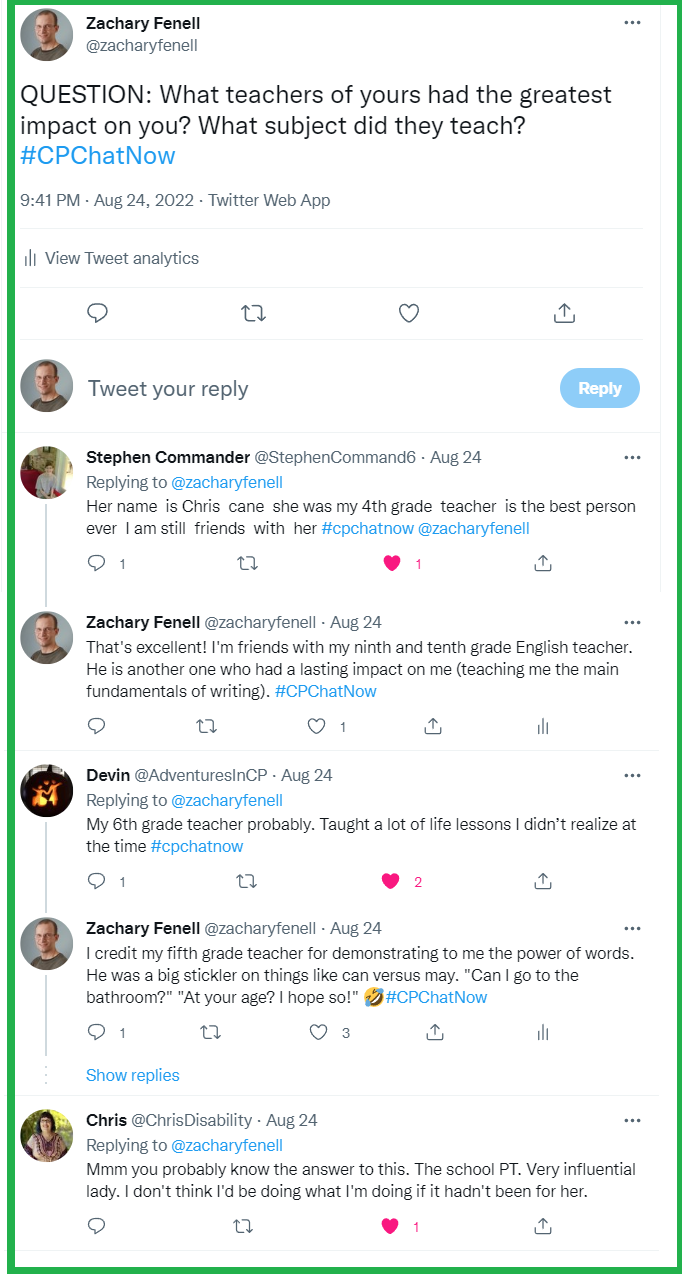Image resolution: width=682 pixels, height=1274 pixels.
Task: Open the options menu on Stephen Commander's reply
Action: (632, 456)
